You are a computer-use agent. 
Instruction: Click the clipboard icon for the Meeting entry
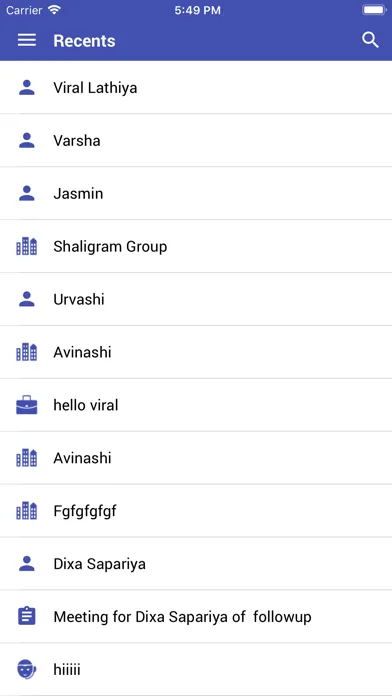coord(27,617)
